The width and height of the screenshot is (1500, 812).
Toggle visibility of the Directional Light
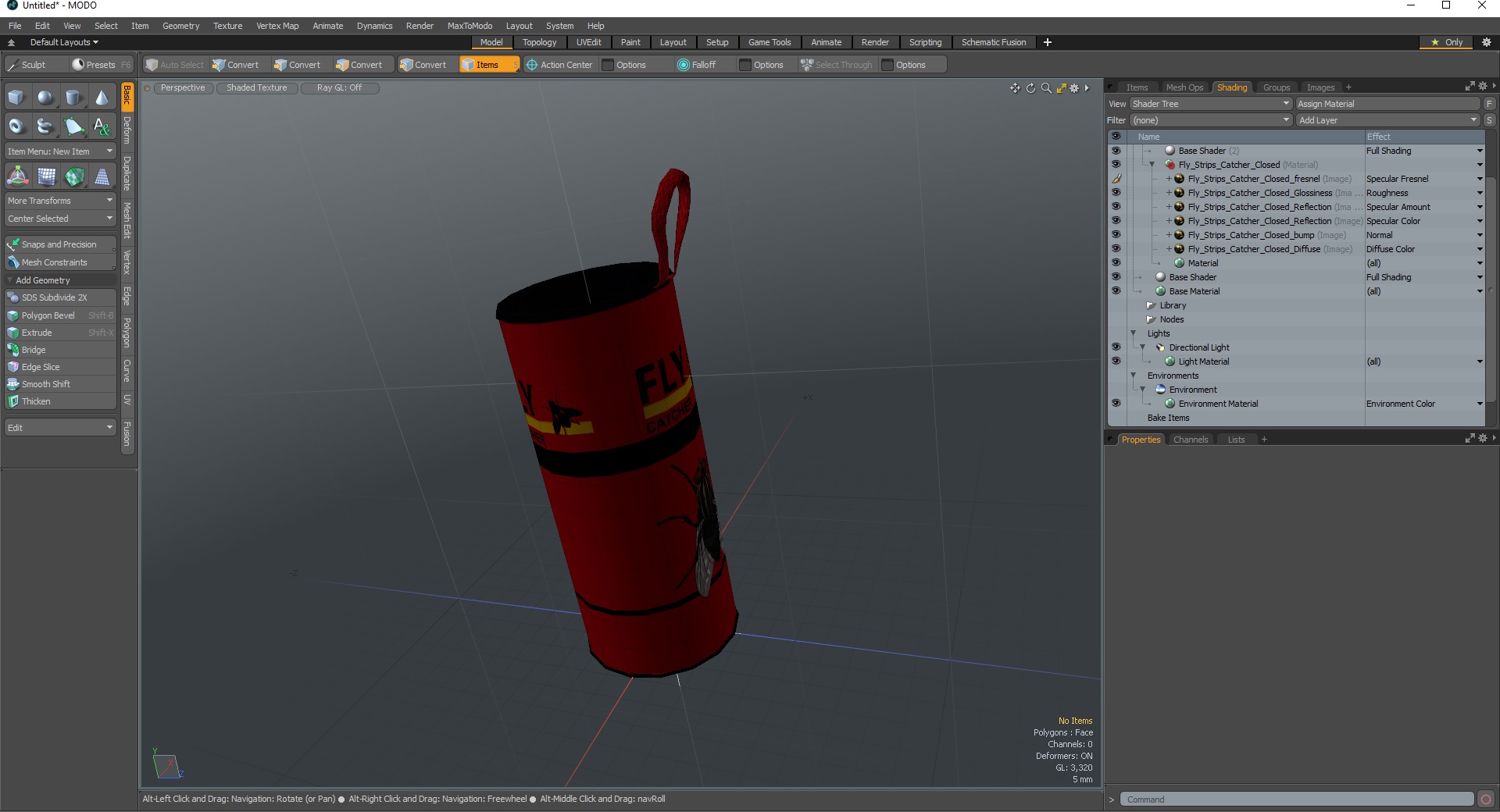(x=1116, y=347)
